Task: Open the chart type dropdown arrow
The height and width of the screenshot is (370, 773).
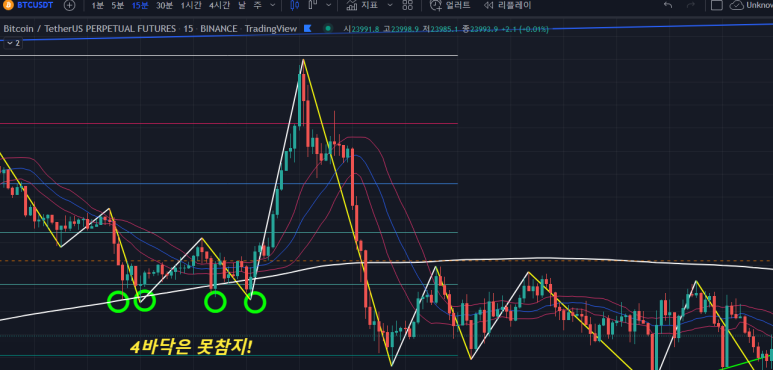Action: coord(329,5)
